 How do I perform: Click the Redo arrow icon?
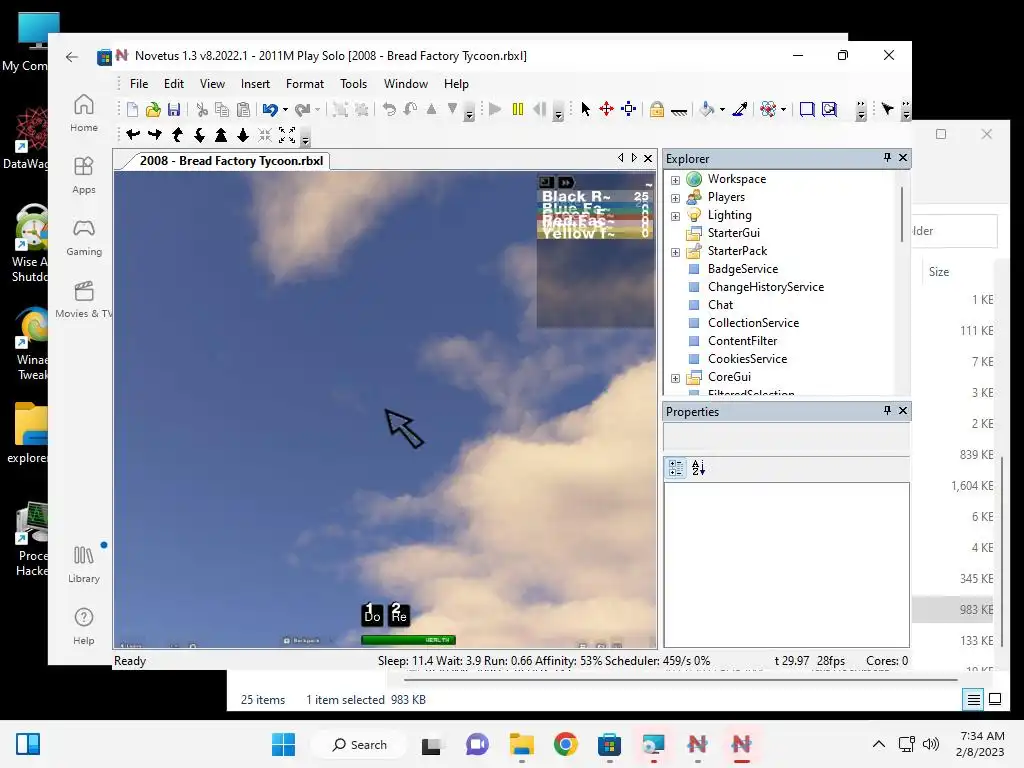click(302, 109)
